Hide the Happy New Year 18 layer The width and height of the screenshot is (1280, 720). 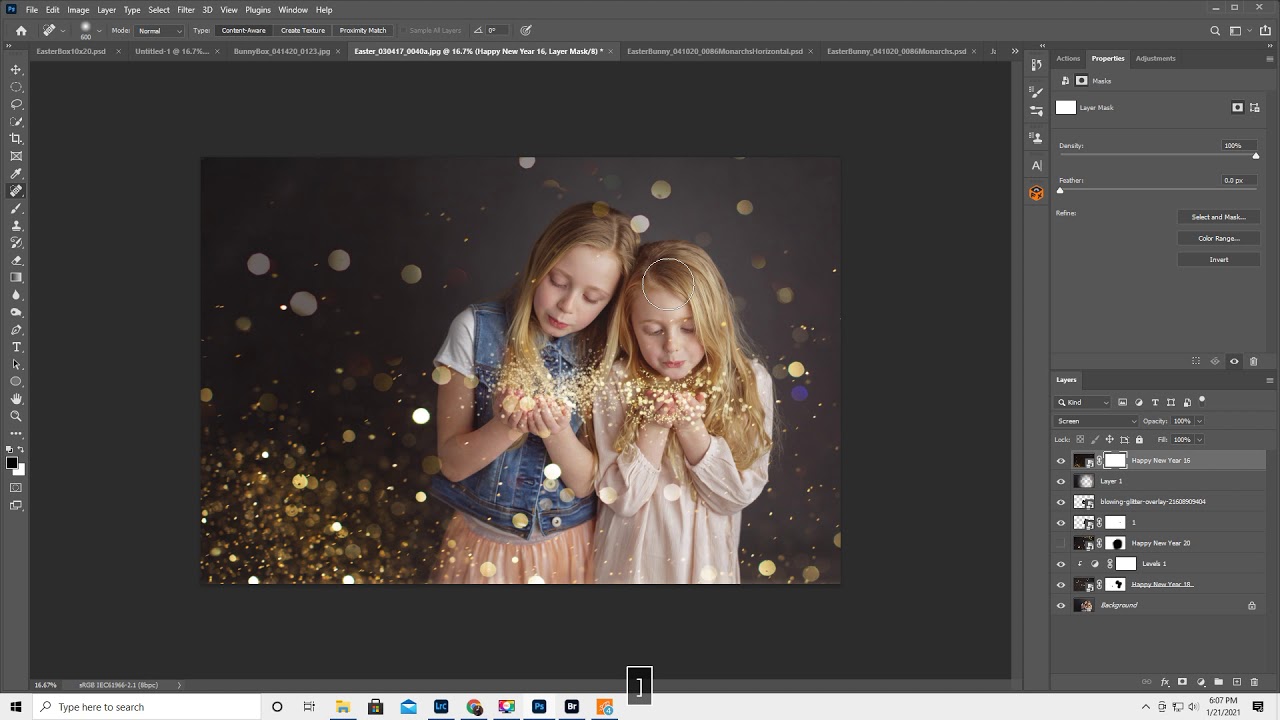[x=1061, y=584]
